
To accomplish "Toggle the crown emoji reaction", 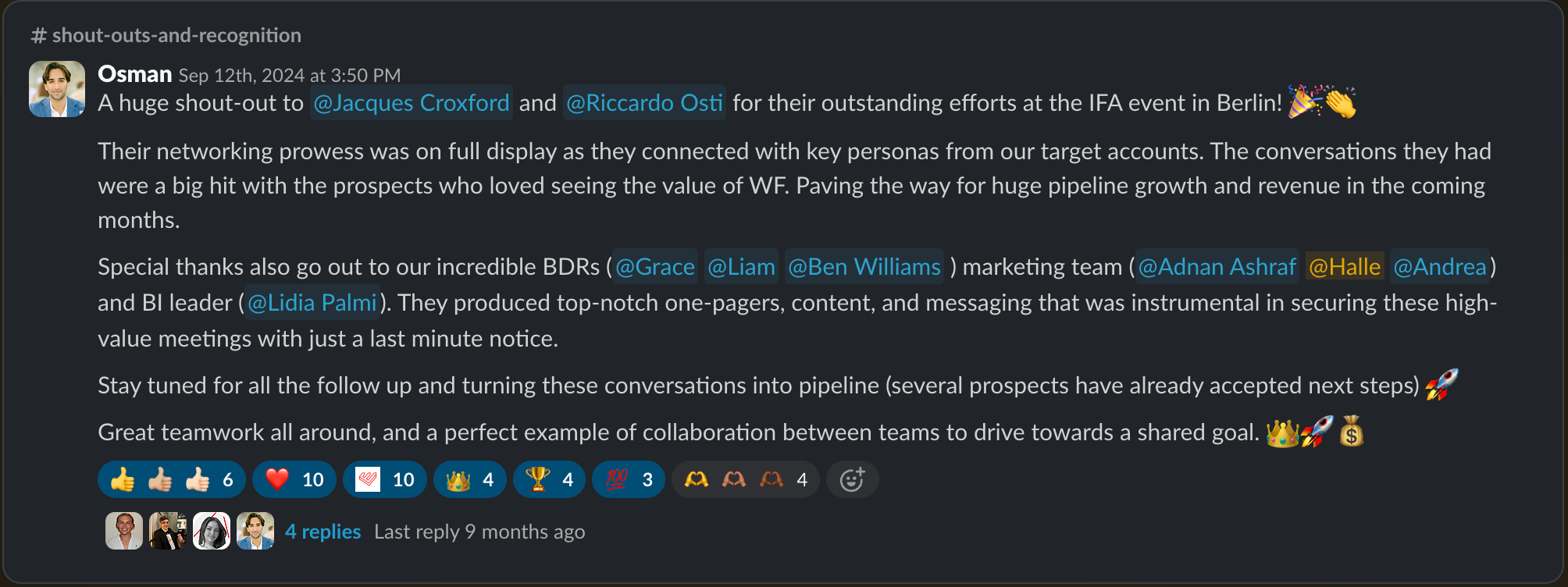I will tap(469, 479).
